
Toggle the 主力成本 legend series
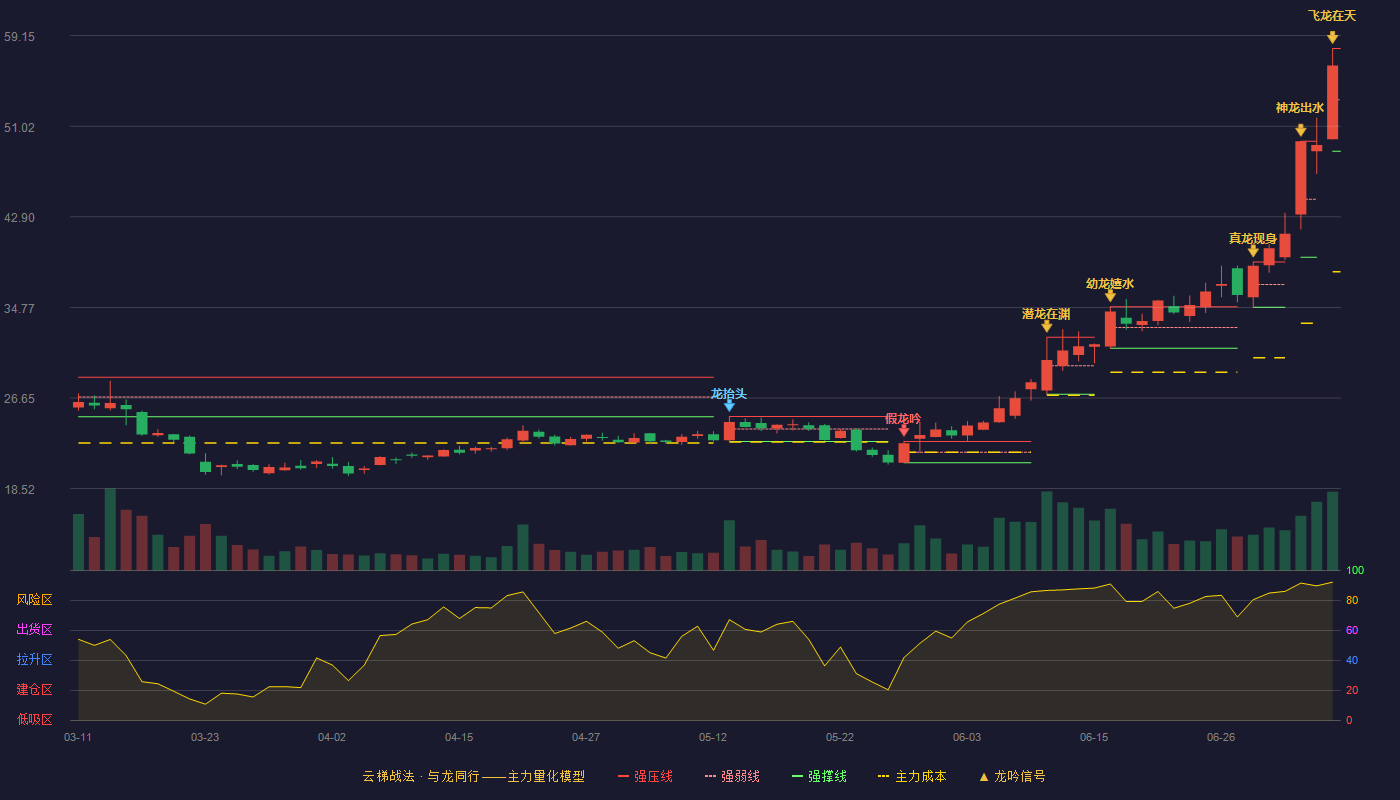click(912, 776)
